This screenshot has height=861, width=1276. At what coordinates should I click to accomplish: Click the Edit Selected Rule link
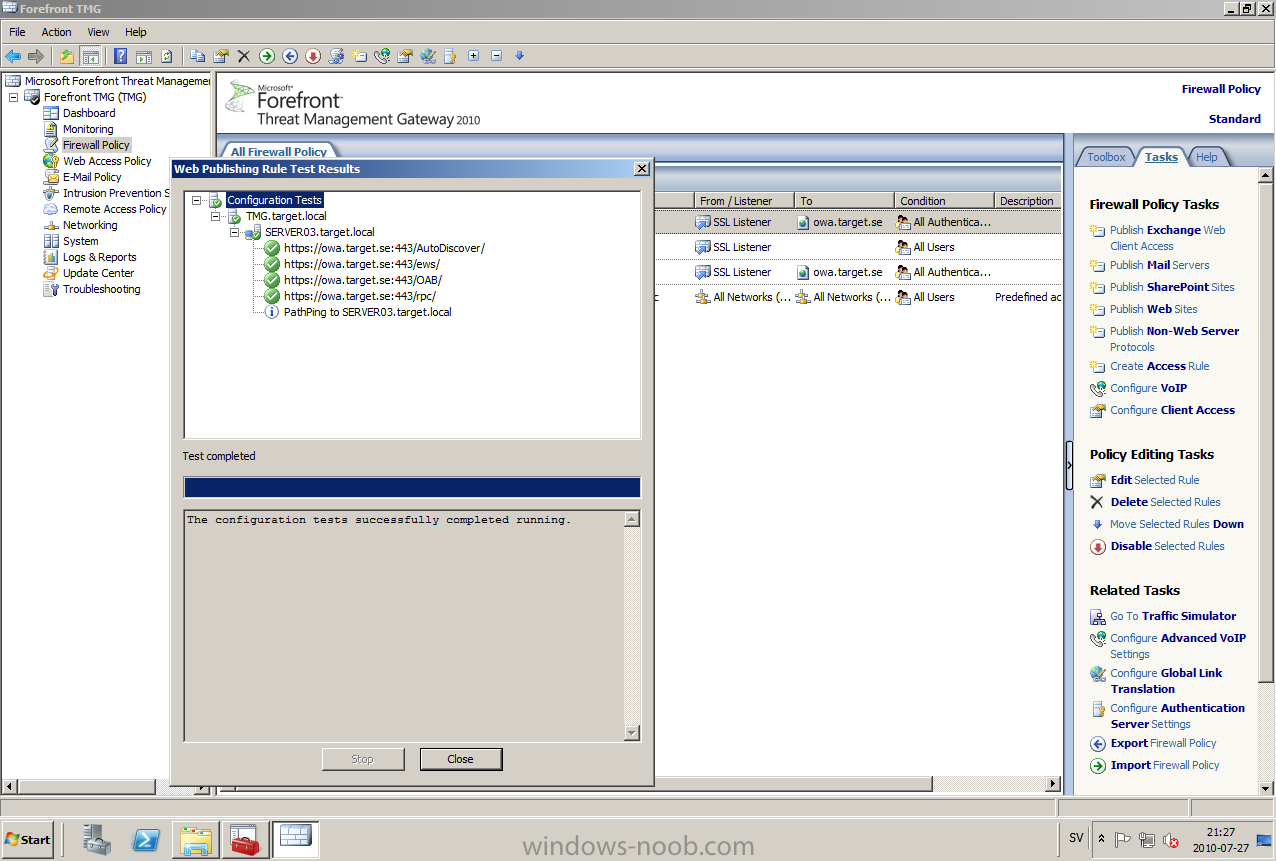tap(1155, 480)
